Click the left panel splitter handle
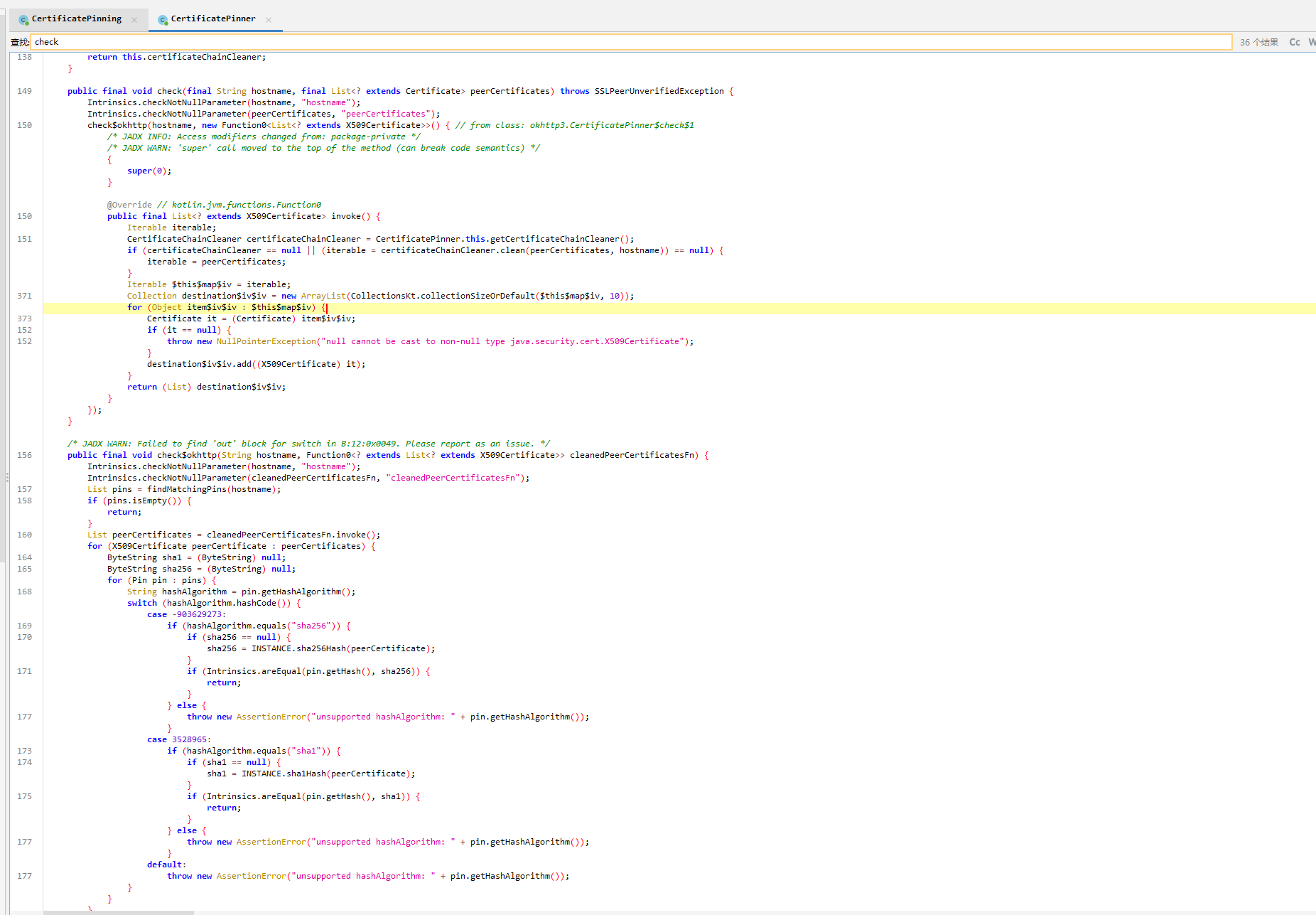The height and width of the screenshot is (915, 1316). click(6, 478)
